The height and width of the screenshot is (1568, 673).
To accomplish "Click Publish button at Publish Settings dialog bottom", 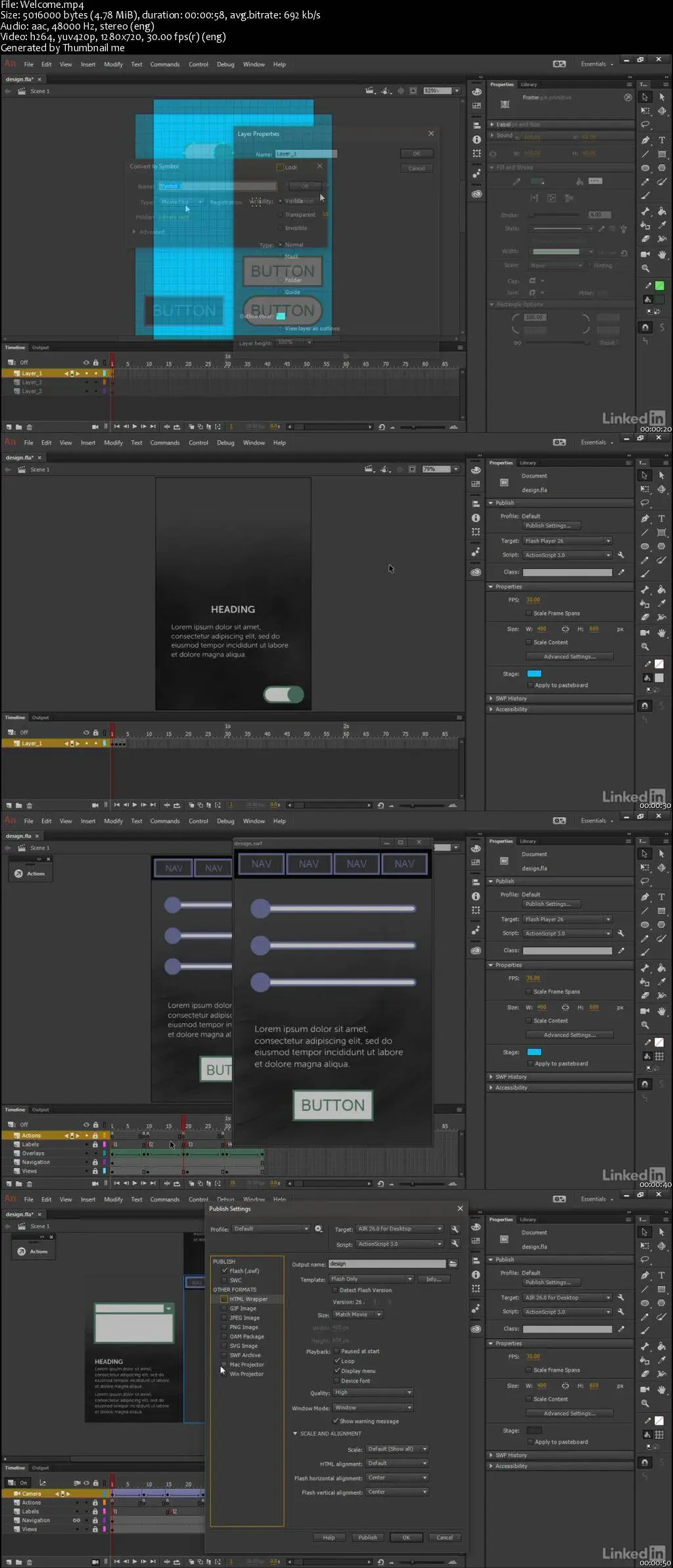I will pos(367,1537).
